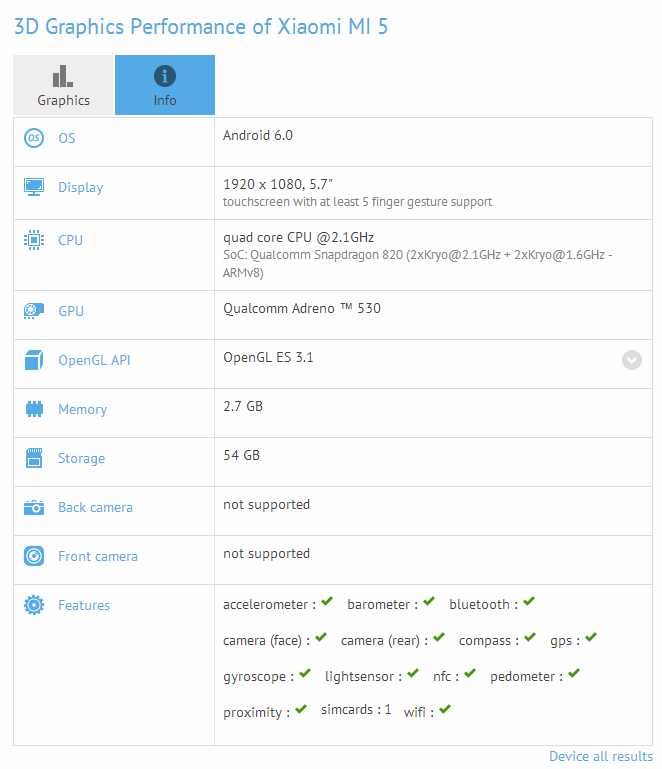The image size is (662, 769).
Task: Select the Info tab
Action: click(x=165, y=86)
